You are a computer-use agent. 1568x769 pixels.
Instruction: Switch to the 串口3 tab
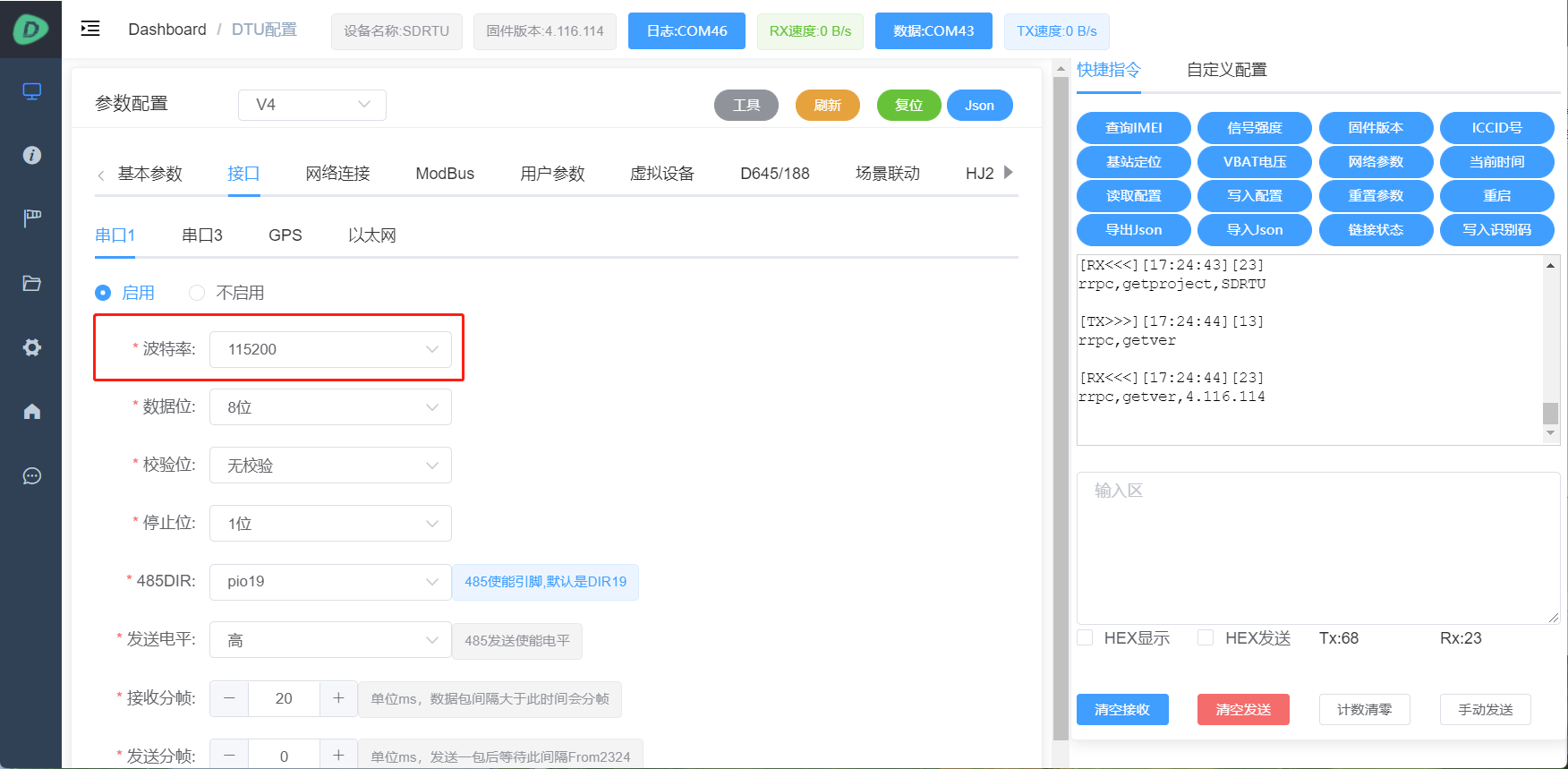click(201, 235)
